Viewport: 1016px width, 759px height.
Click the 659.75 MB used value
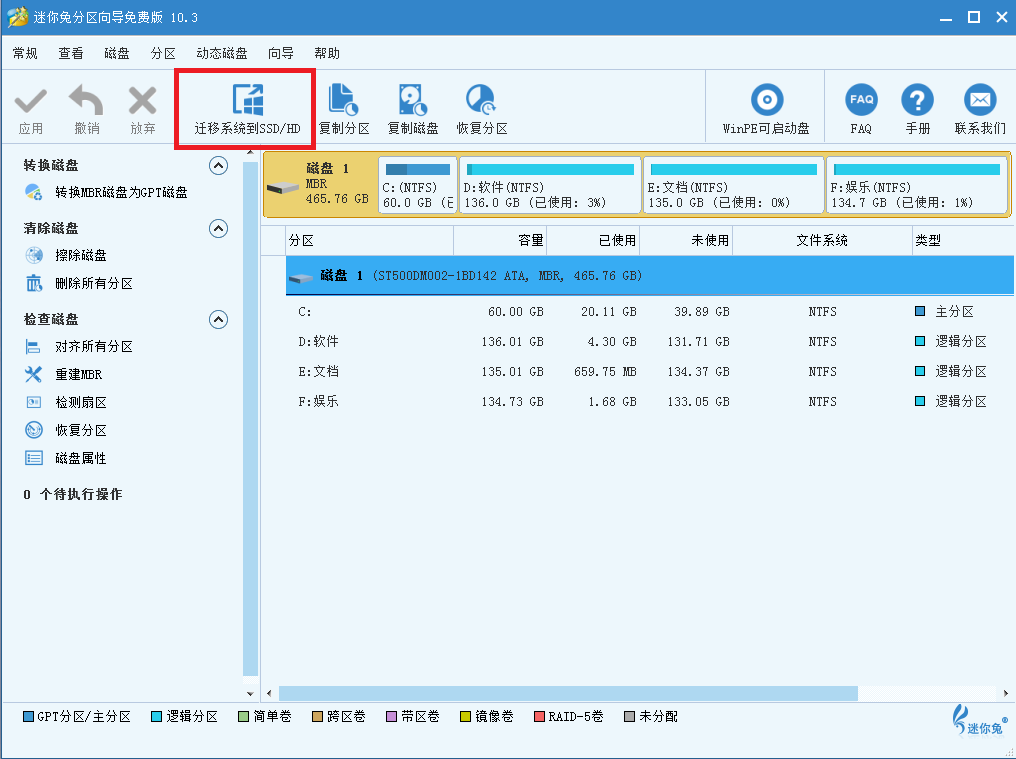pos(605,371)
